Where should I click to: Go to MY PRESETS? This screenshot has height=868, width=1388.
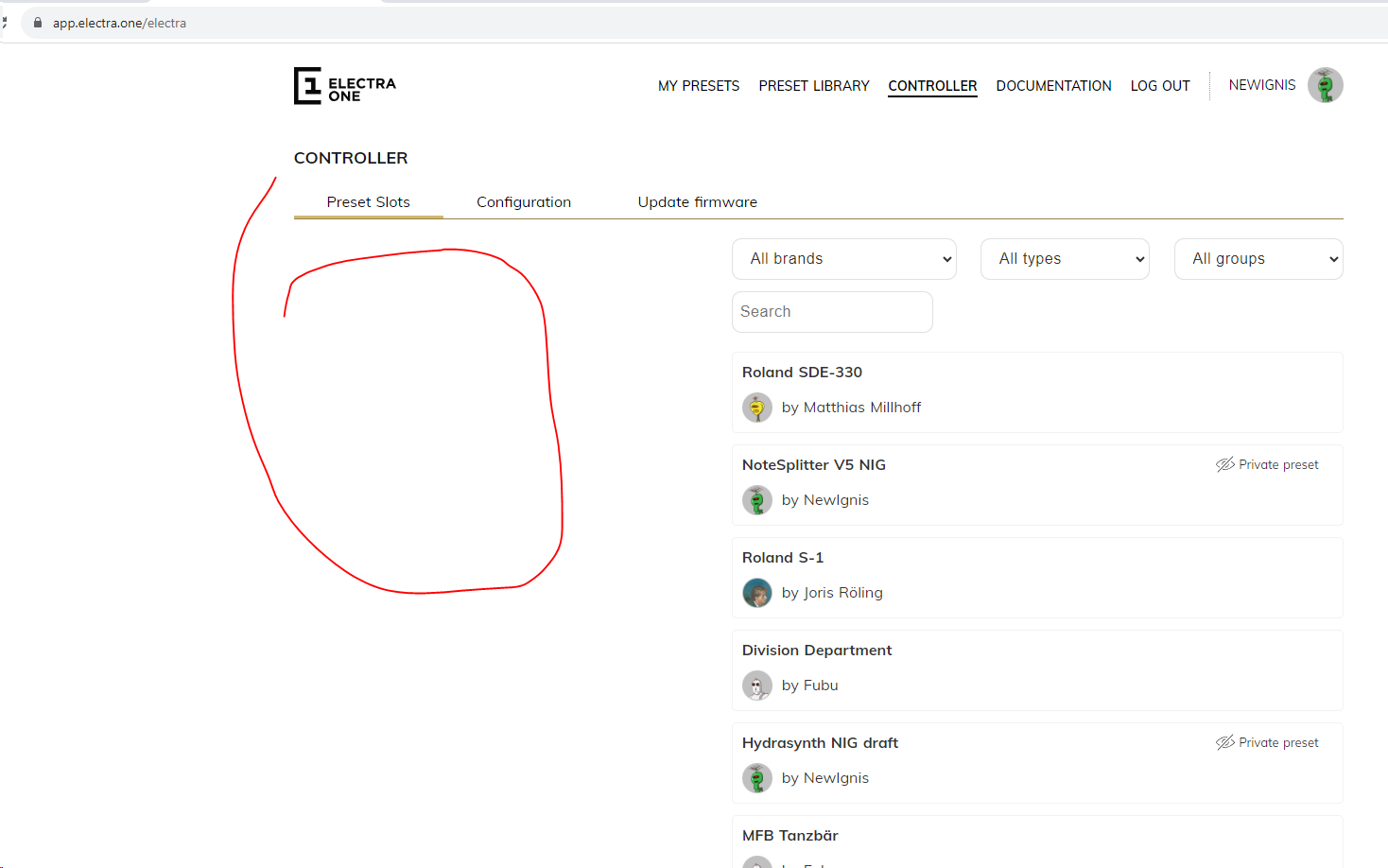tap(699, 85)
